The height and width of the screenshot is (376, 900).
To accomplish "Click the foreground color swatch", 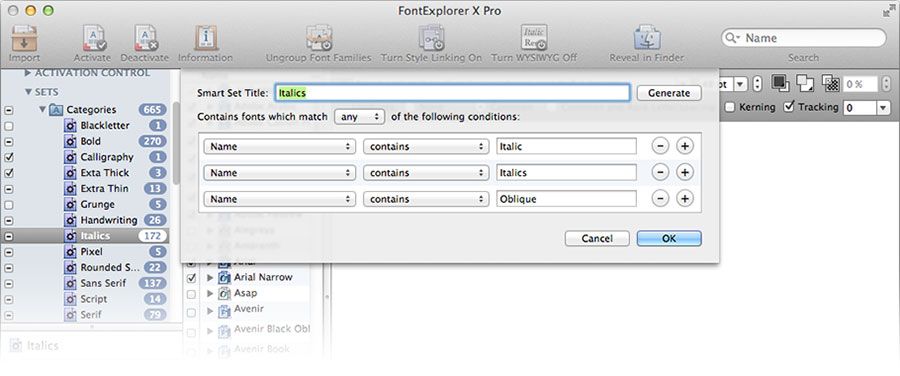I will [779, 82].
